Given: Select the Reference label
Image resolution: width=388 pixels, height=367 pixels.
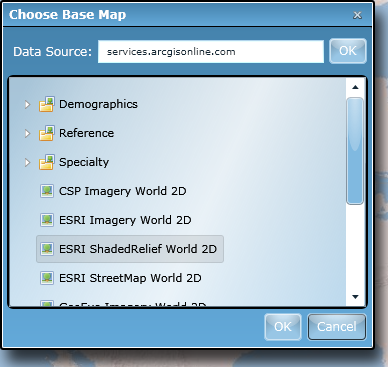Looking at the screenshot, I should click(x=87, y=133).
